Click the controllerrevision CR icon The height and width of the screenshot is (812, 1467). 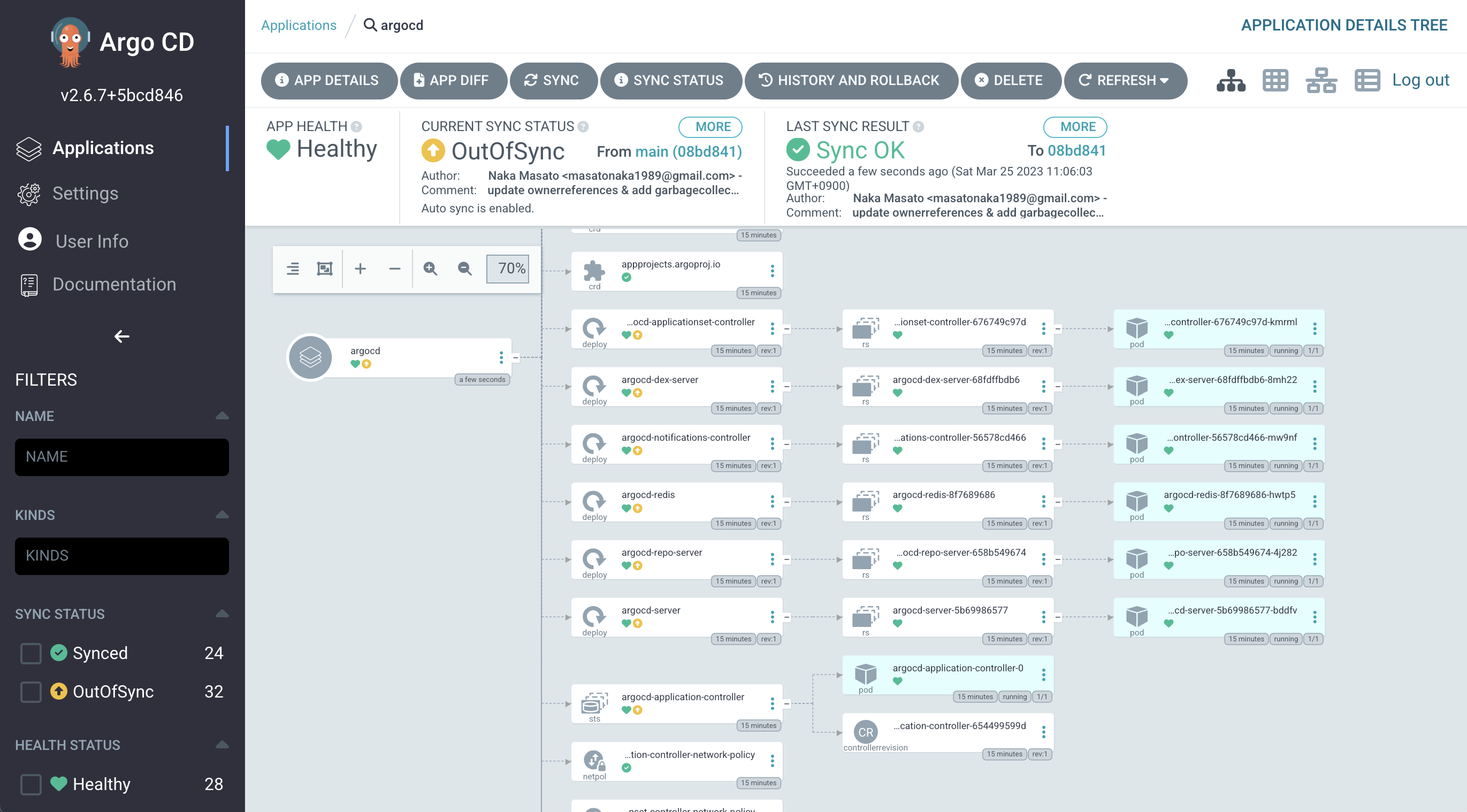pos(866,732)
